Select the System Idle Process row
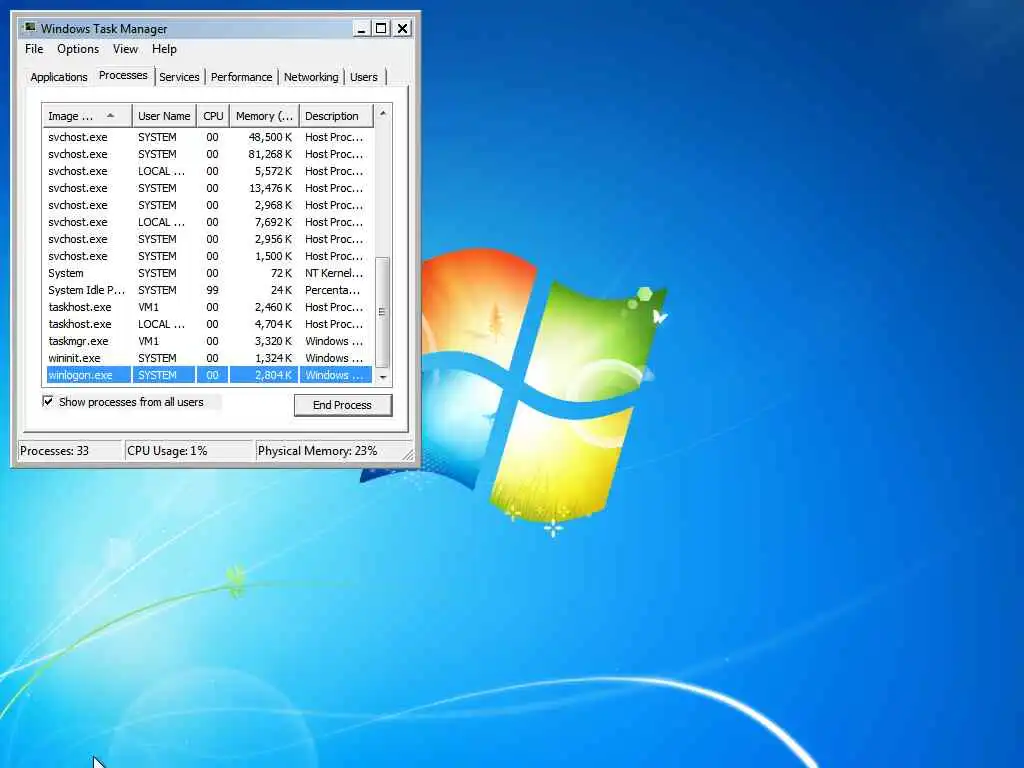 pyautogui.click(x=209, y=290)
